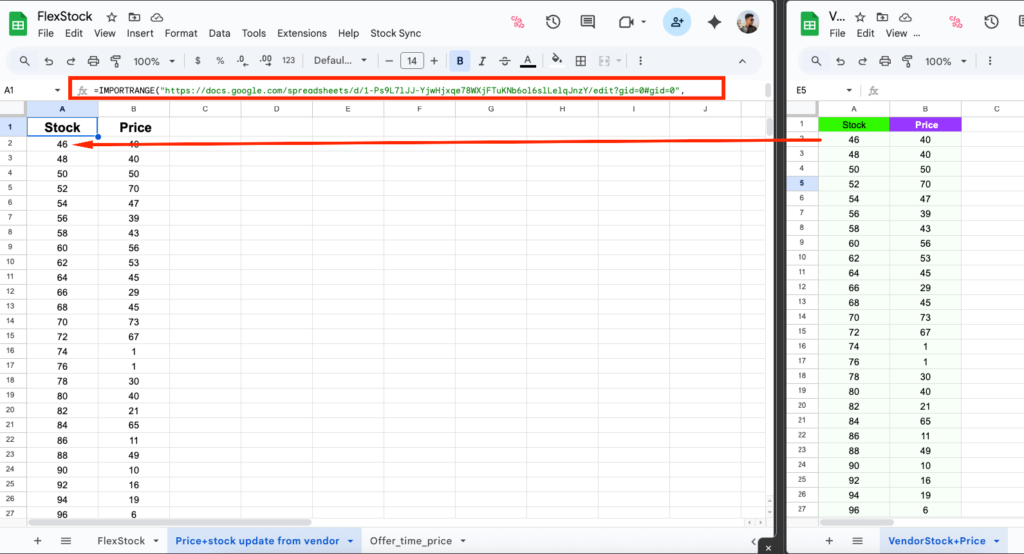1024x554 pixels.
Task: Open Gemini sparkle assistant
Action: 714,22
